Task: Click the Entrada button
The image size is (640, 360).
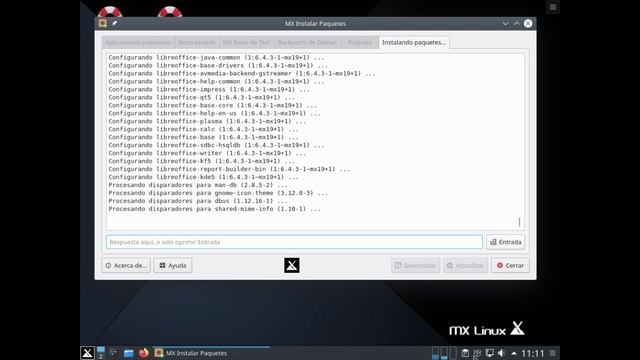Action: point(506,242)
